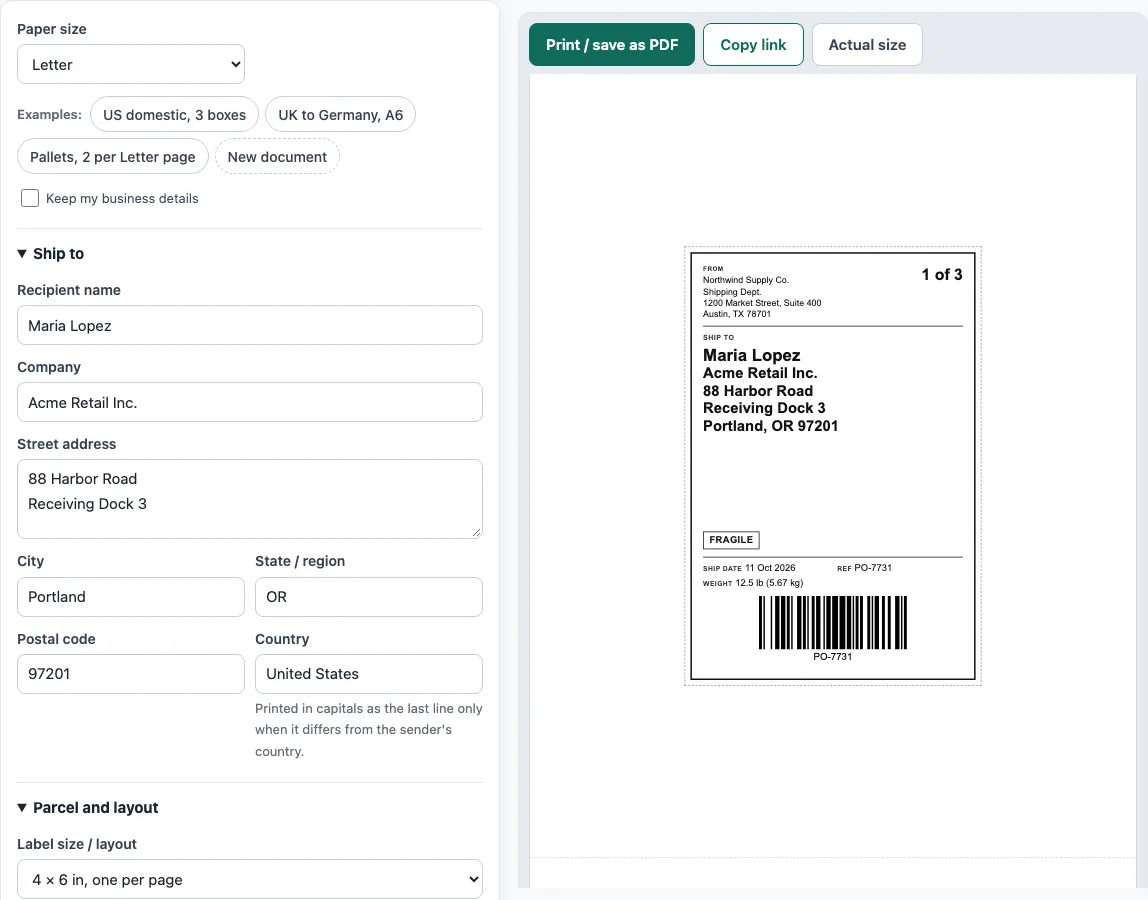Load the 'Pallets, 2 per Letter page' example

coord(113,157)
